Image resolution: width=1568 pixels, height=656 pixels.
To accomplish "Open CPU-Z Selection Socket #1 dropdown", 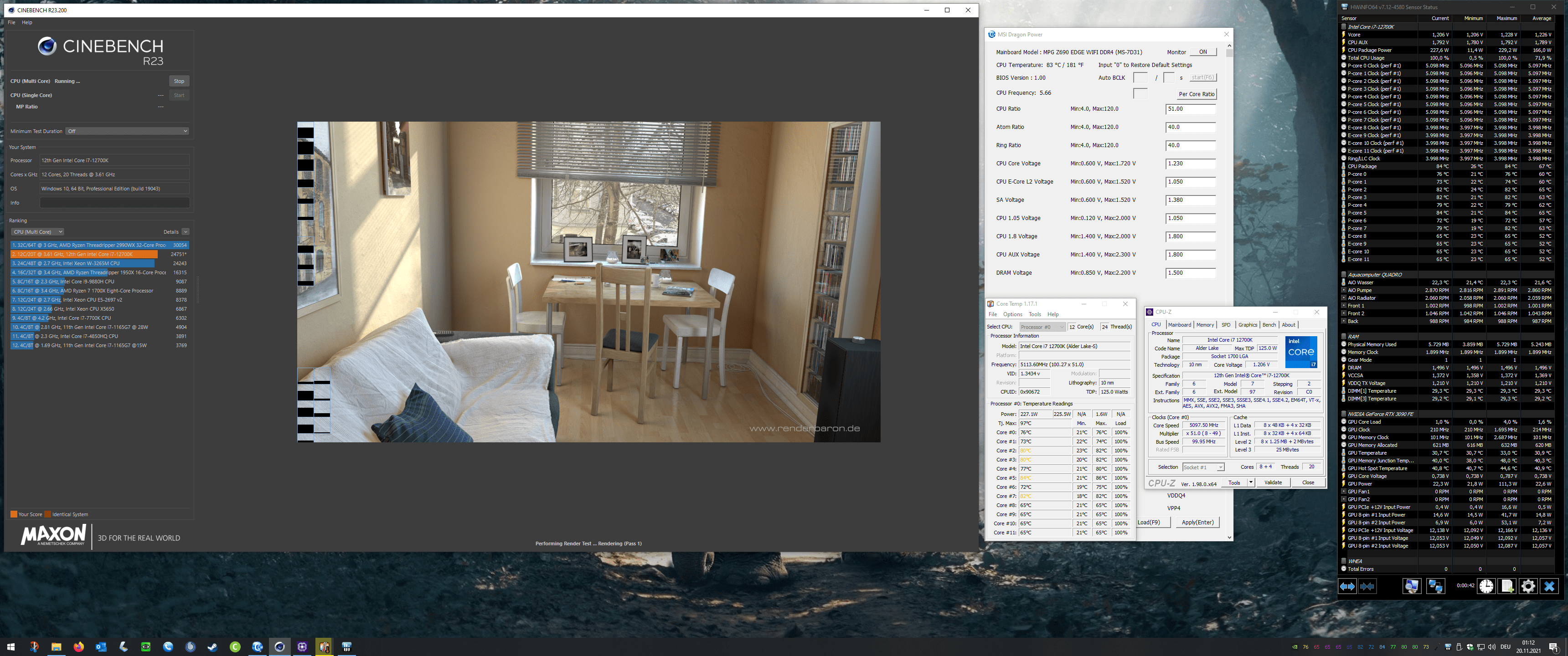I will (x=1203, y=467).
